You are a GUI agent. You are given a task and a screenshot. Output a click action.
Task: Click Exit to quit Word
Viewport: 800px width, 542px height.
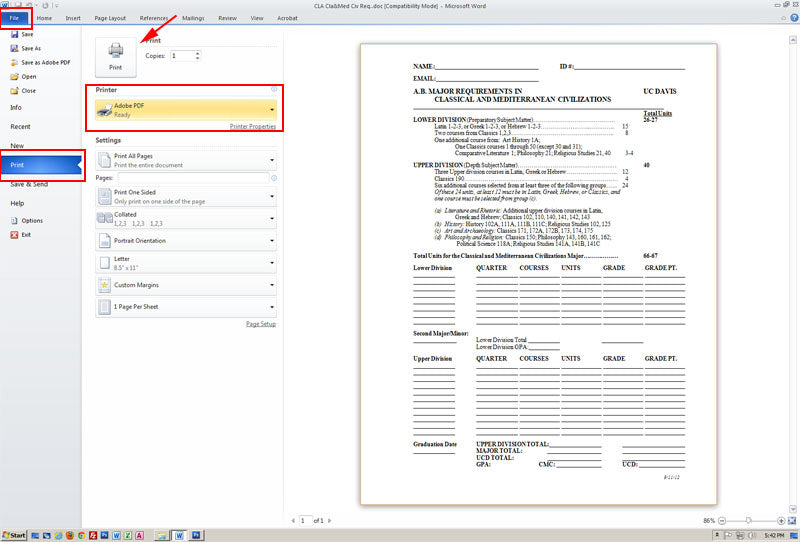pyautogui.click(x=26, y=234)
